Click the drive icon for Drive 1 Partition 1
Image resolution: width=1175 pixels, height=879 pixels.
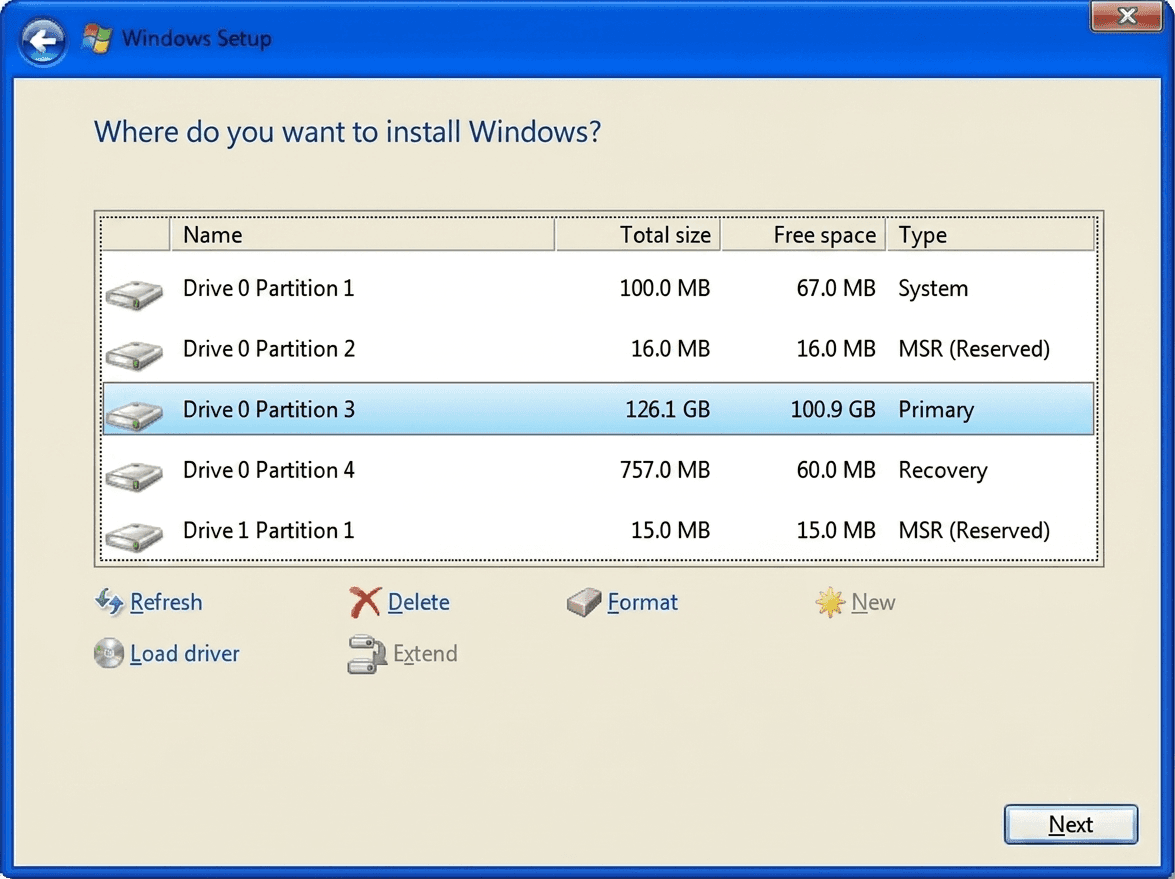coord(134,537)
